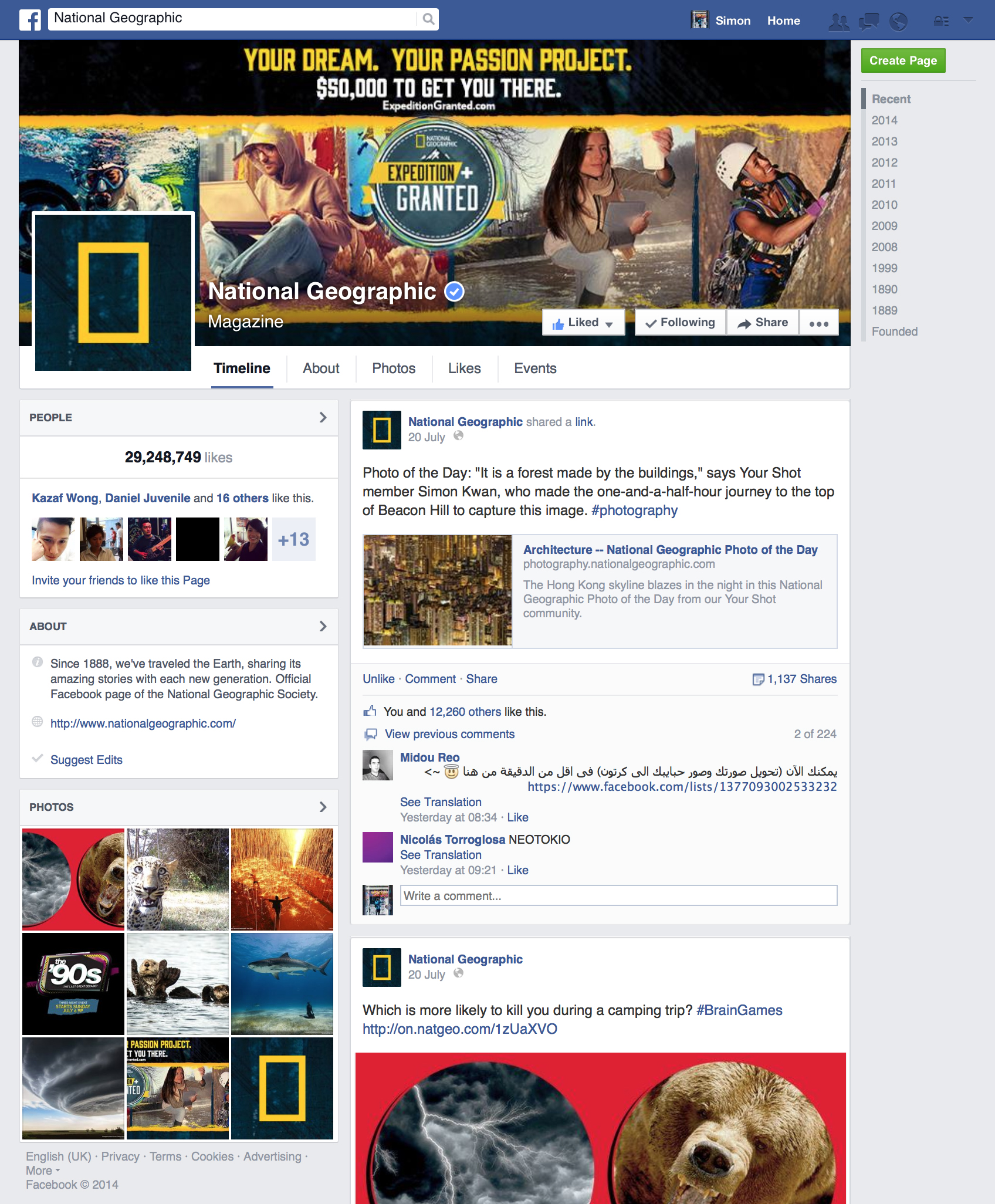Open account menu dropdown arrow

point(969,20)
